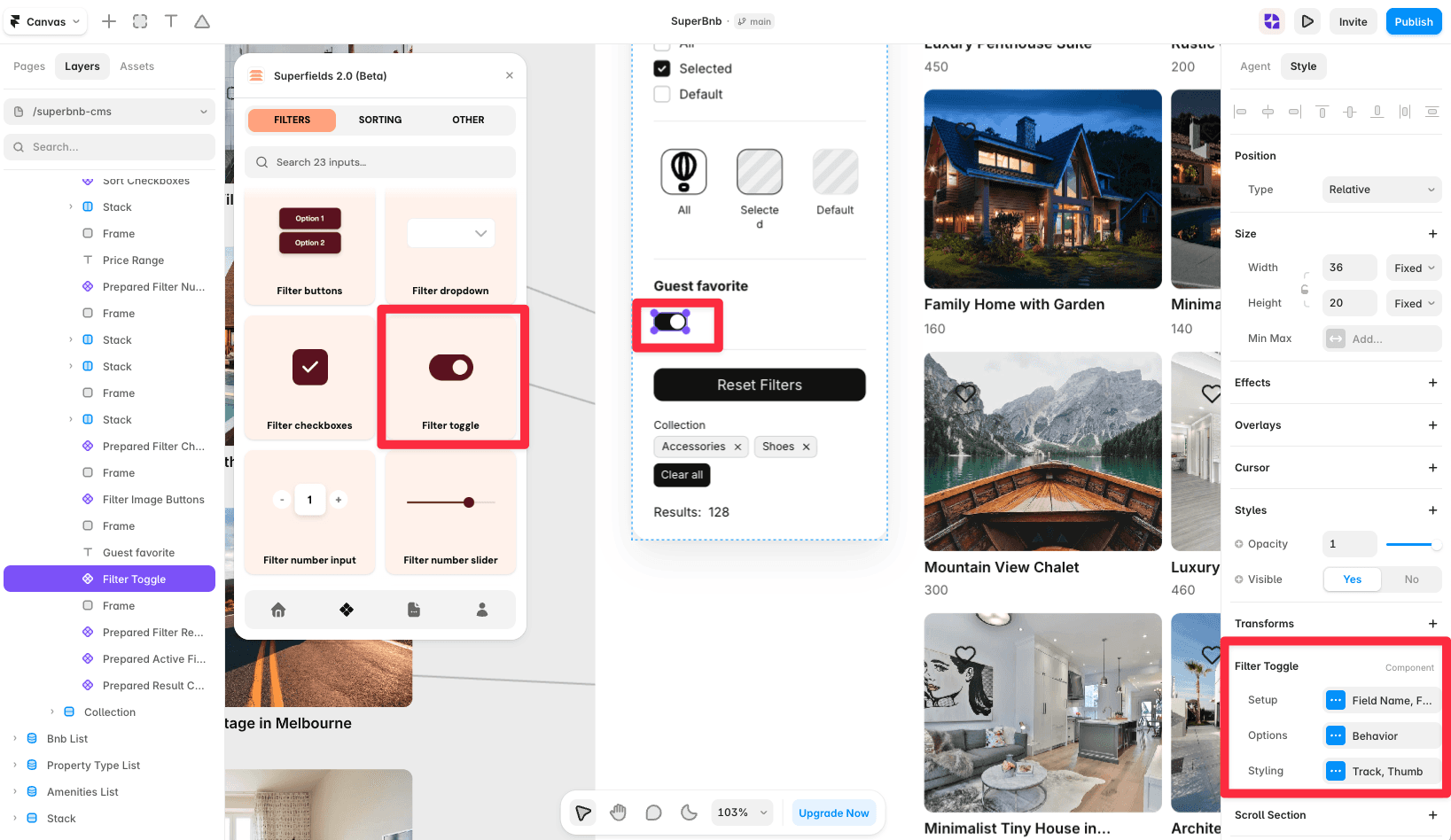Open the /superbnb-cms page dropdown

coord(110,112)
